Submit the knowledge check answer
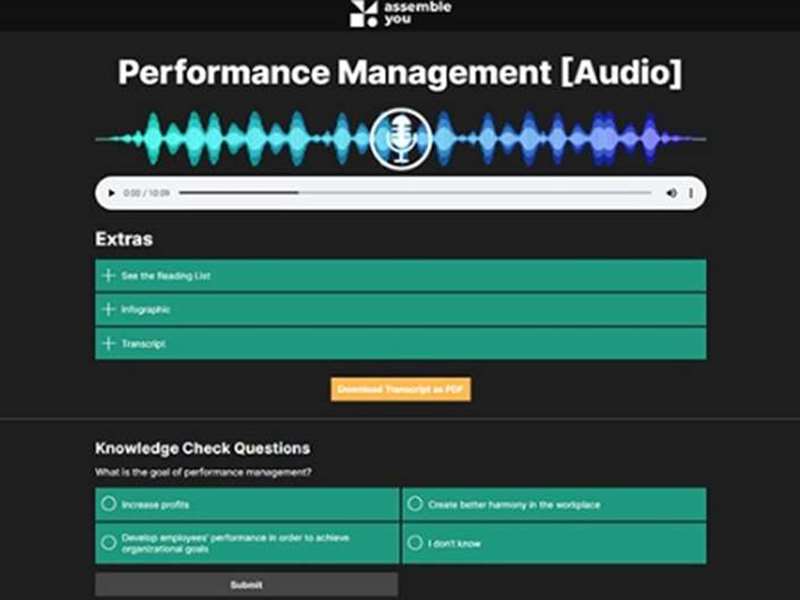The width and height of the screenshot is (800, 600). click(x=246, y=584)
